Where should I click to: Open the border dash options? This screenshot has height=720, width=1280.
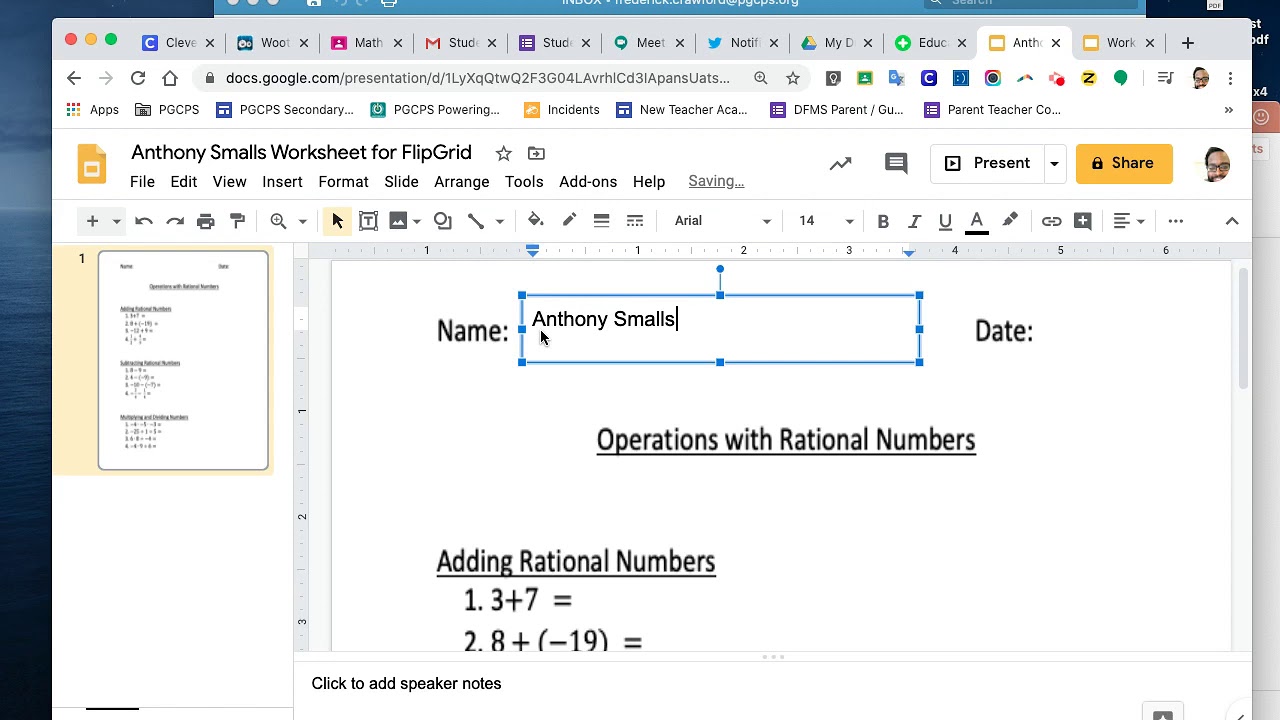coord(634,221)
